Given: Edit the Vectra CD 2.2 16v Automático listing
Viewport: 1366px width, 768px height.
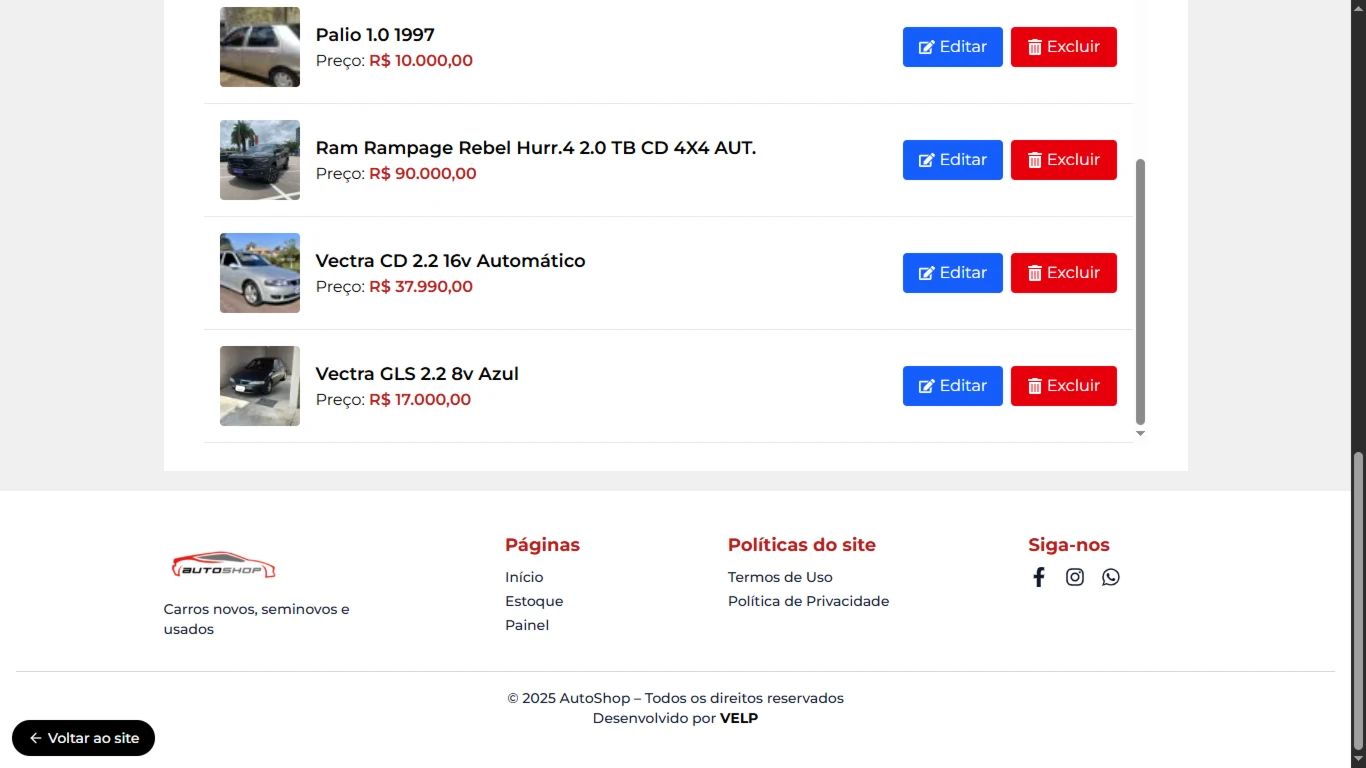Looking at the screenshot, I should click(x=953, y=273).
